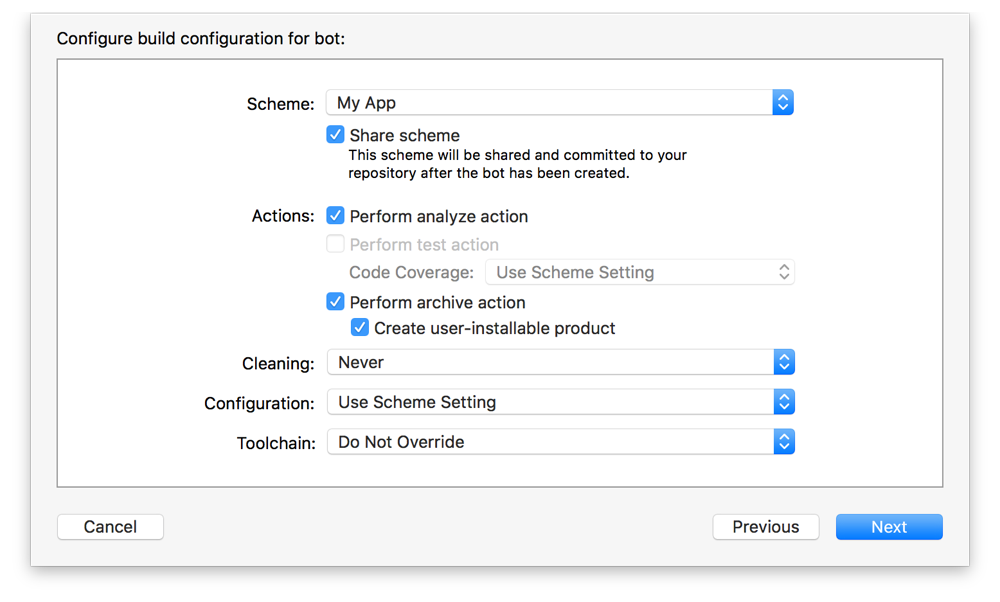Enable Perform test action
The width and height of the screenshot is (1000, 602).
[335, 244]
